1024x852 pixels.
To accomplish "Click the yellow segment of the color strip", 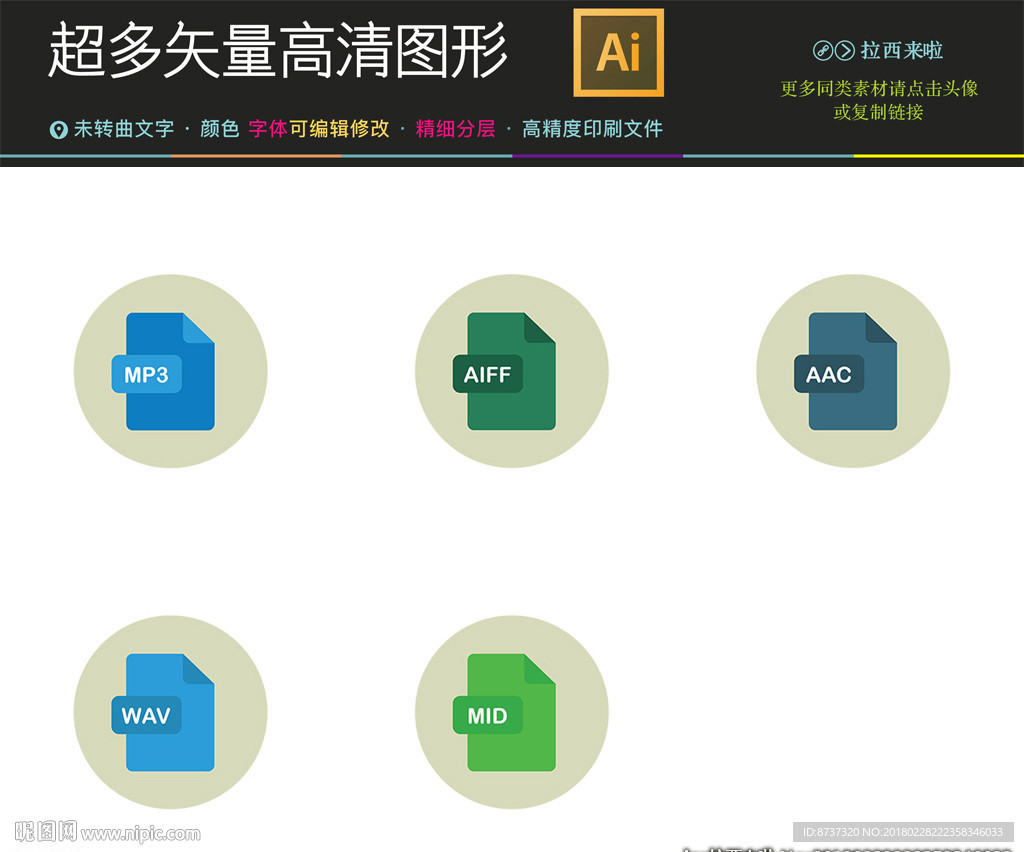I will [x=938, y=156].
